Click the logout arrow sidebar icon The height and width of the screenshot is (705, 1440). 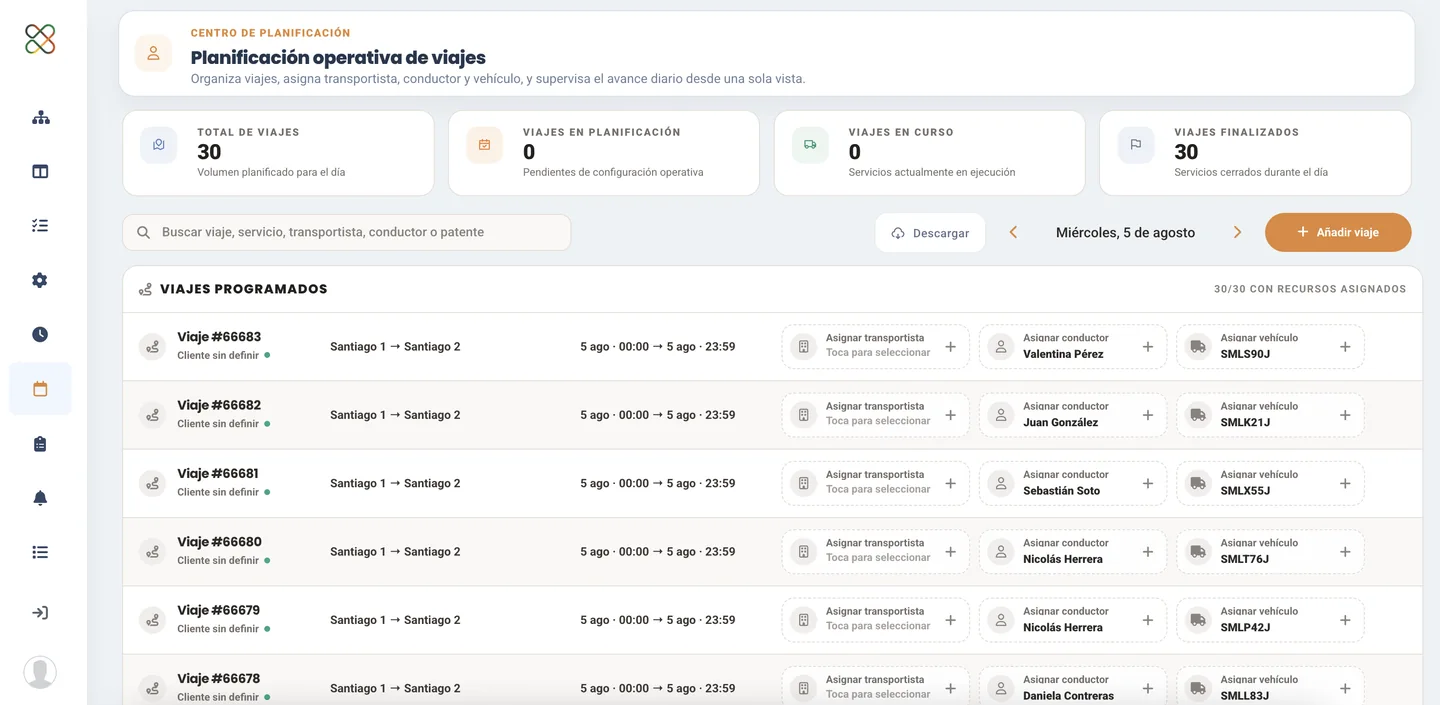pyautogui.click(x=40, y=613)
